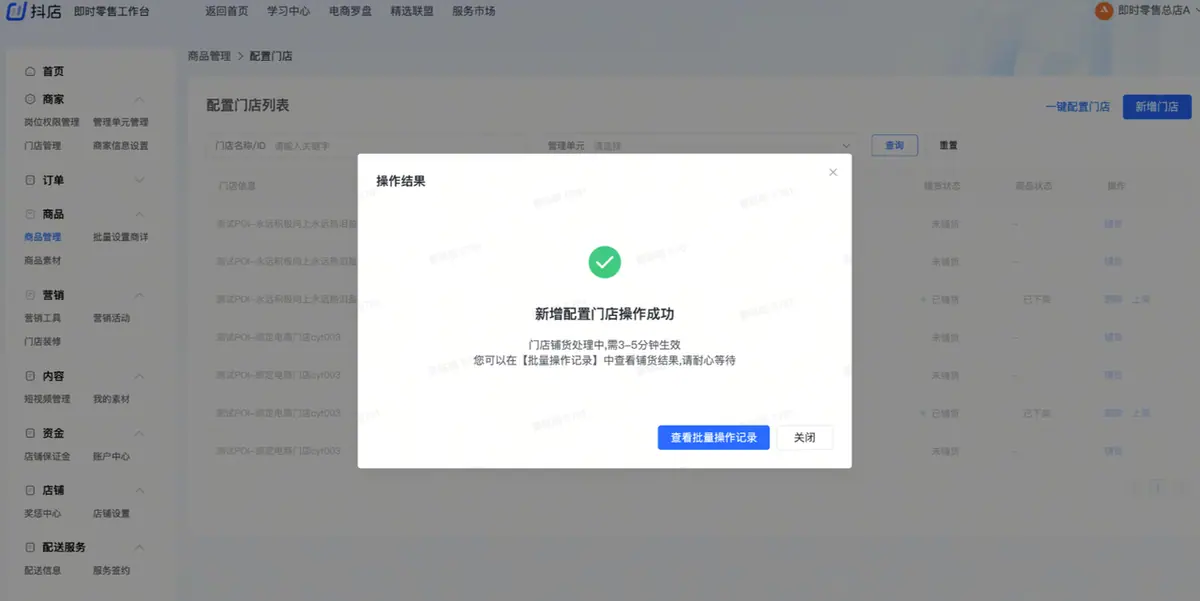Collapse the 店铺 sidebar group chevron

(139, 490)
